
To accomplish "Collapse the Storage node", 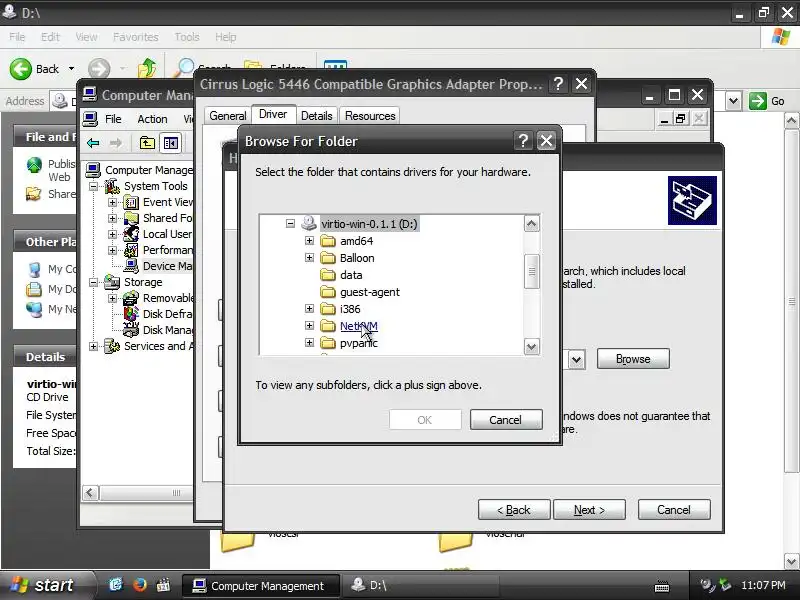I will click(x=93, y=282).
